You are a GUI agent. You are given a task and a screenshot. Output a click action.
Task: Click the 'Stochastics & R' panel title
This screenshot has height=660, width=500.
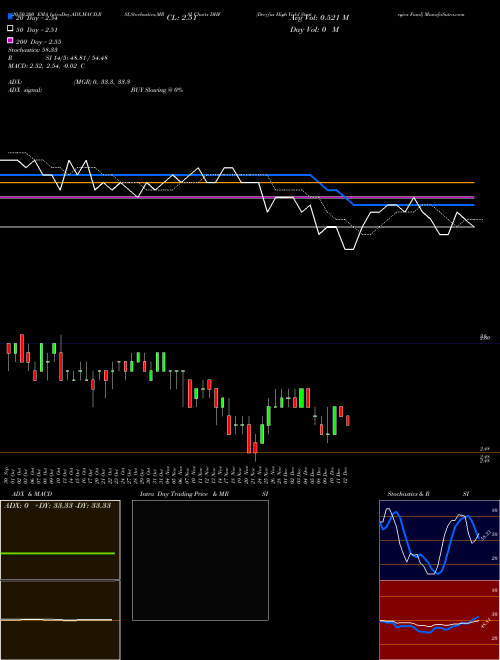409,494
